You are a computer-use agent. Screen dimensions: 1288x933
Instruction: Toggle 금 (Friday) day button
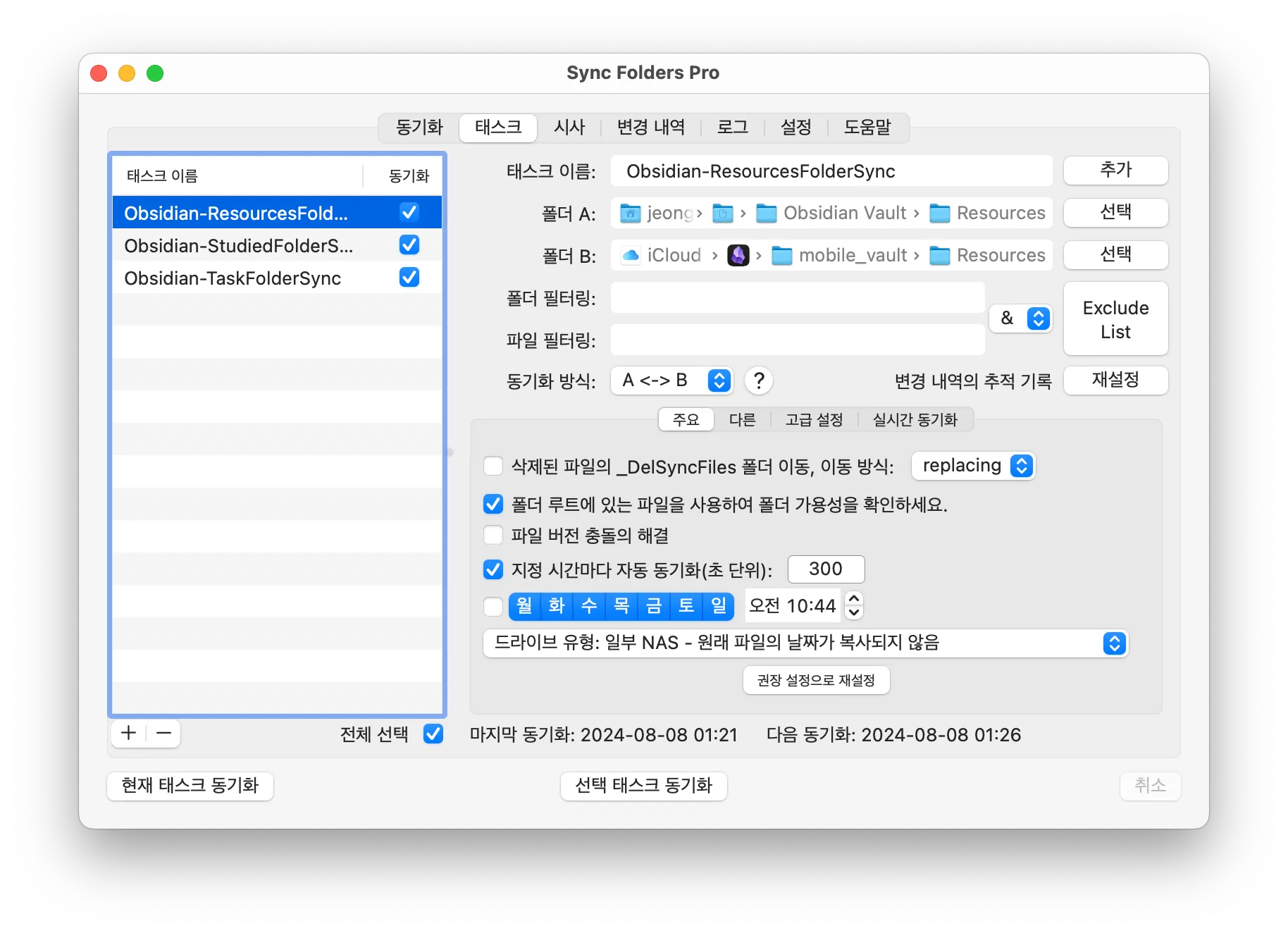pyautogui.click(x=654, y=605)
